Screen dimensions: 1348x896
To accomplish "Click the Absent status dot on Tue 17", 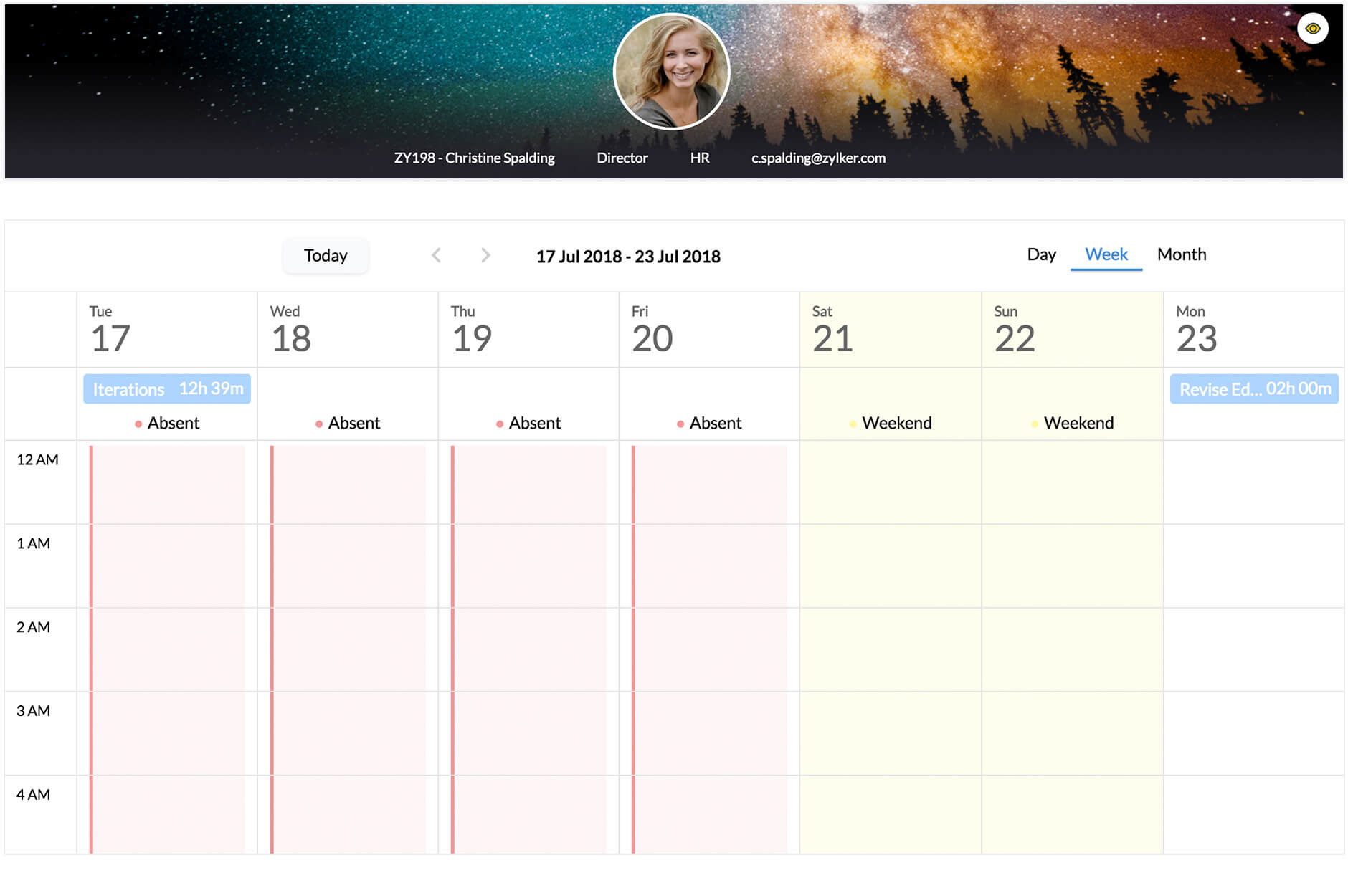I will click(137, 424).
